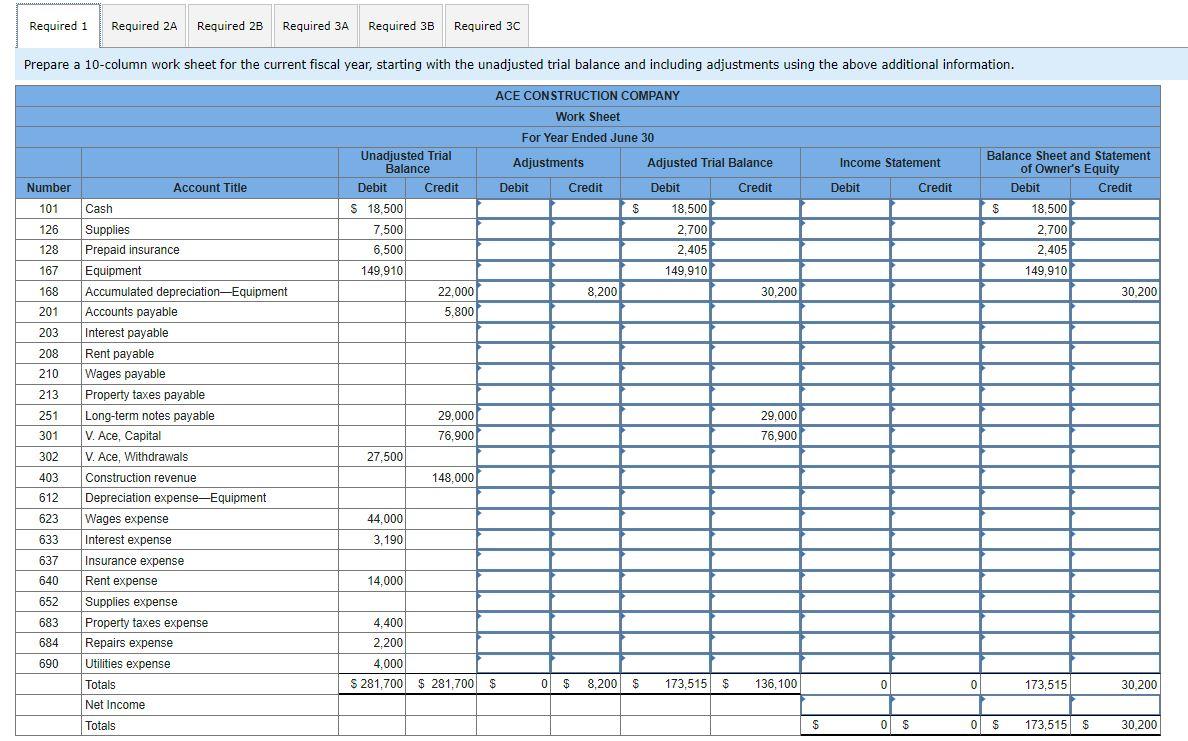Image resolution: width=1188 pixels, height=741 pixels.
Task: Switch to the Required 3B tab
Action: [399, 26]
